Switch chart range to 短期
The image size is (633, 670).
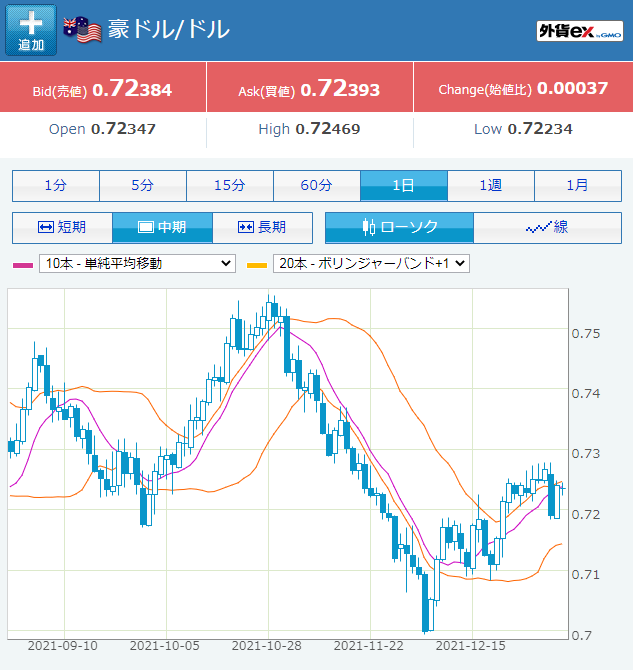tap(62, 227)
